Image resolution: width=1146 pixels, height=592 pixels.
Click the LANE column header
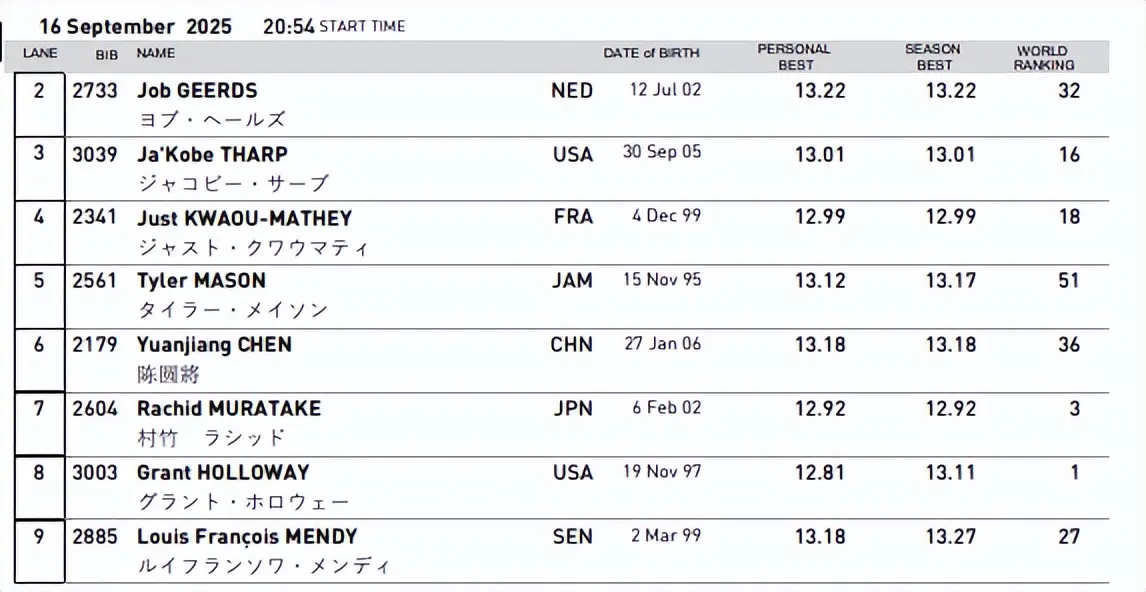[x=40, y=54]
